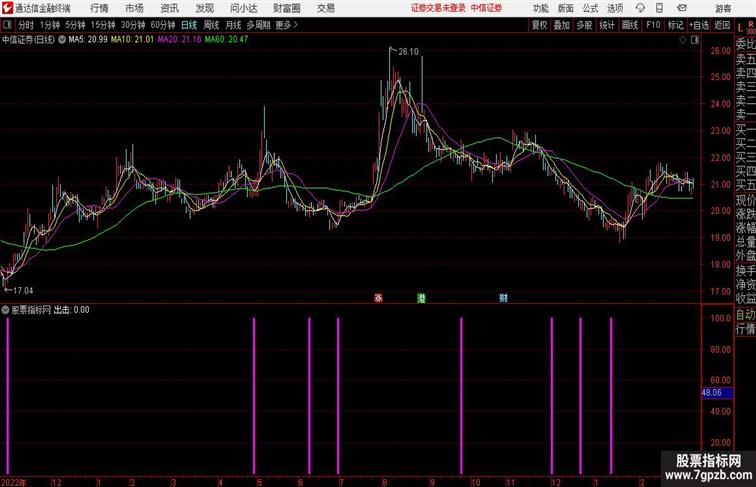This screenshot has width=756, height=487.
Task: Click the MA20: 21.16 indicator value
Action: [179, 40]
